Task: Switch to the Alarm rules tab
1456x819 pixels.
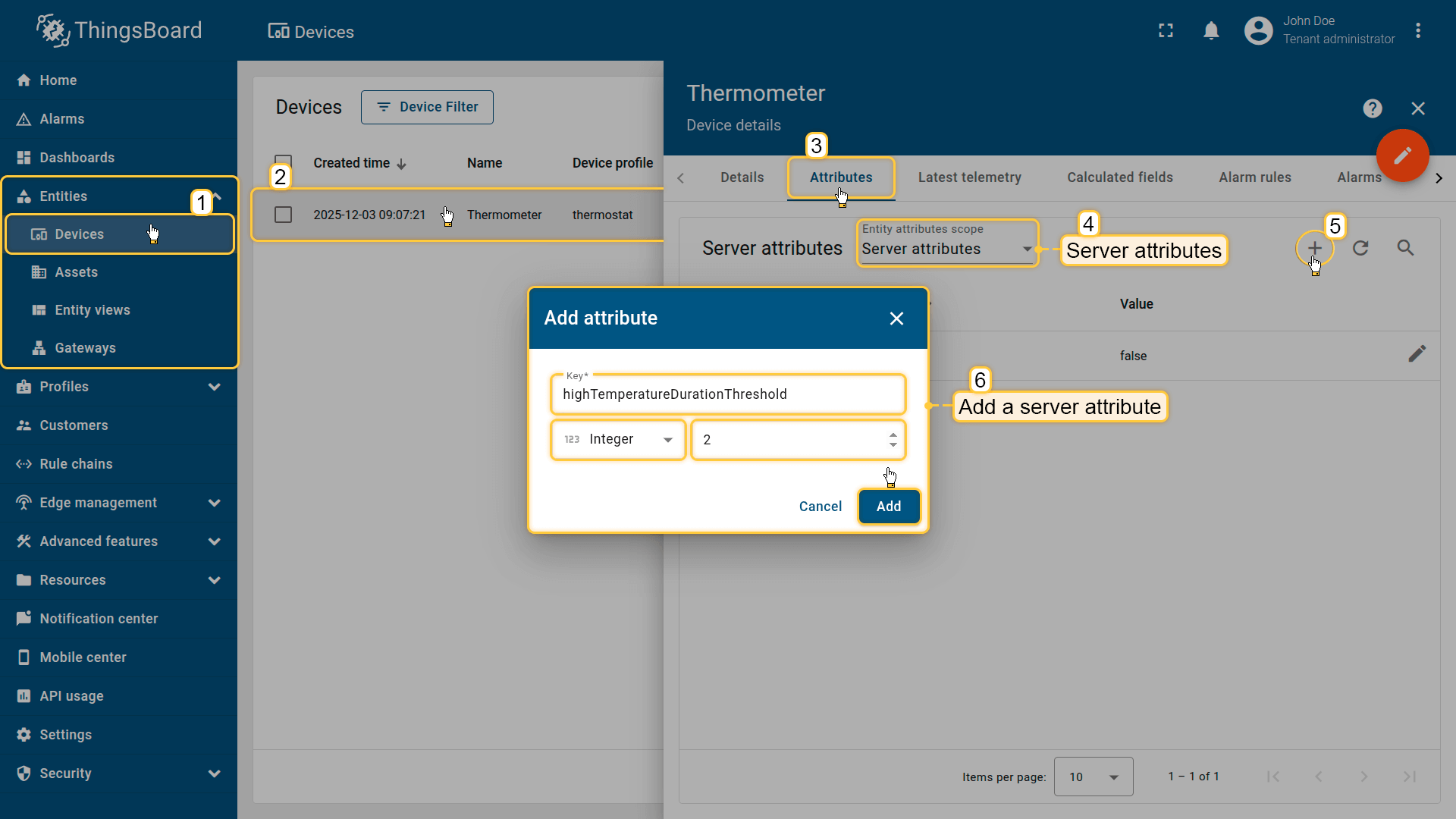Action: point(1254,177)
